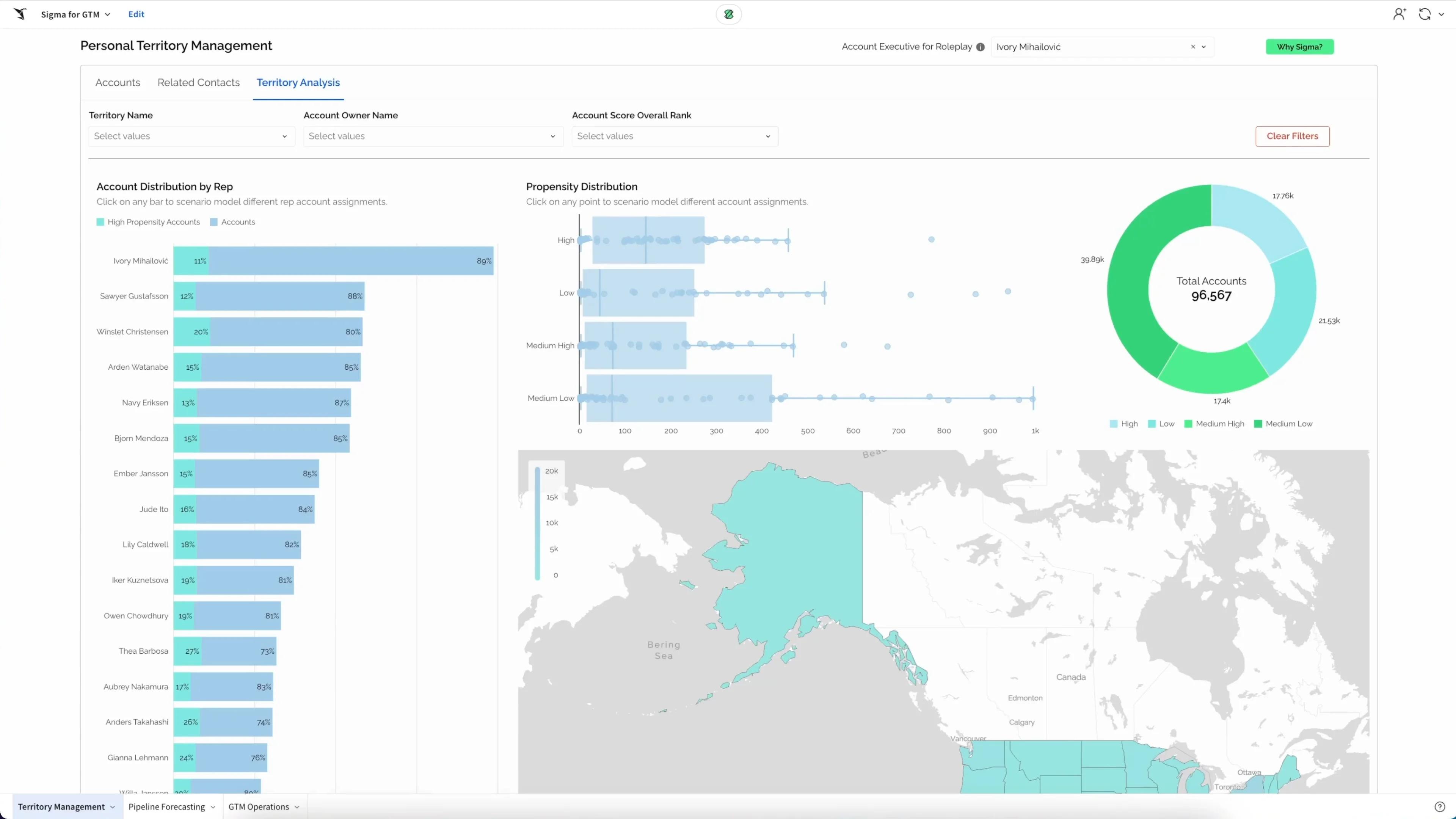
Task: Click info icon beside Account Executive for Roleplay
Action: tap(980, 47)
